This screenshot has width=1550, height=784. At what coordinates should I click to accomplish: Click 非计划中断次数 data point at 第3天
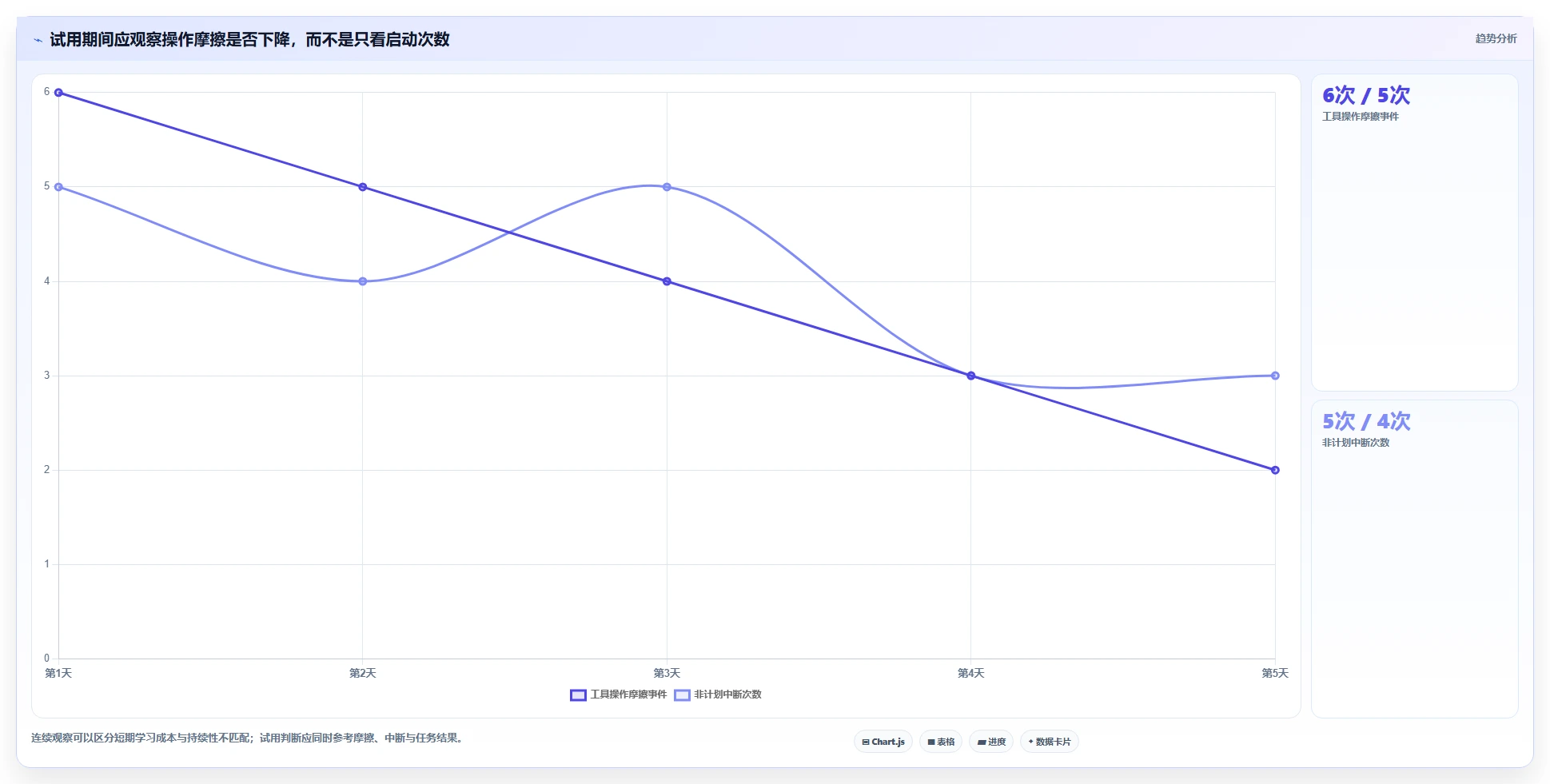(x=667, y=187)
